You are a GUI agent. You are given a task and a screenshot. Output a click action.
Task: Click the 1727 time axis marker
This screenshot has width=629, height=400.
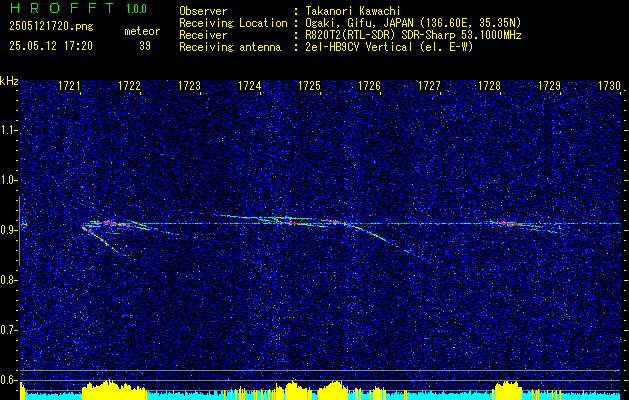(x=429, y=86)
